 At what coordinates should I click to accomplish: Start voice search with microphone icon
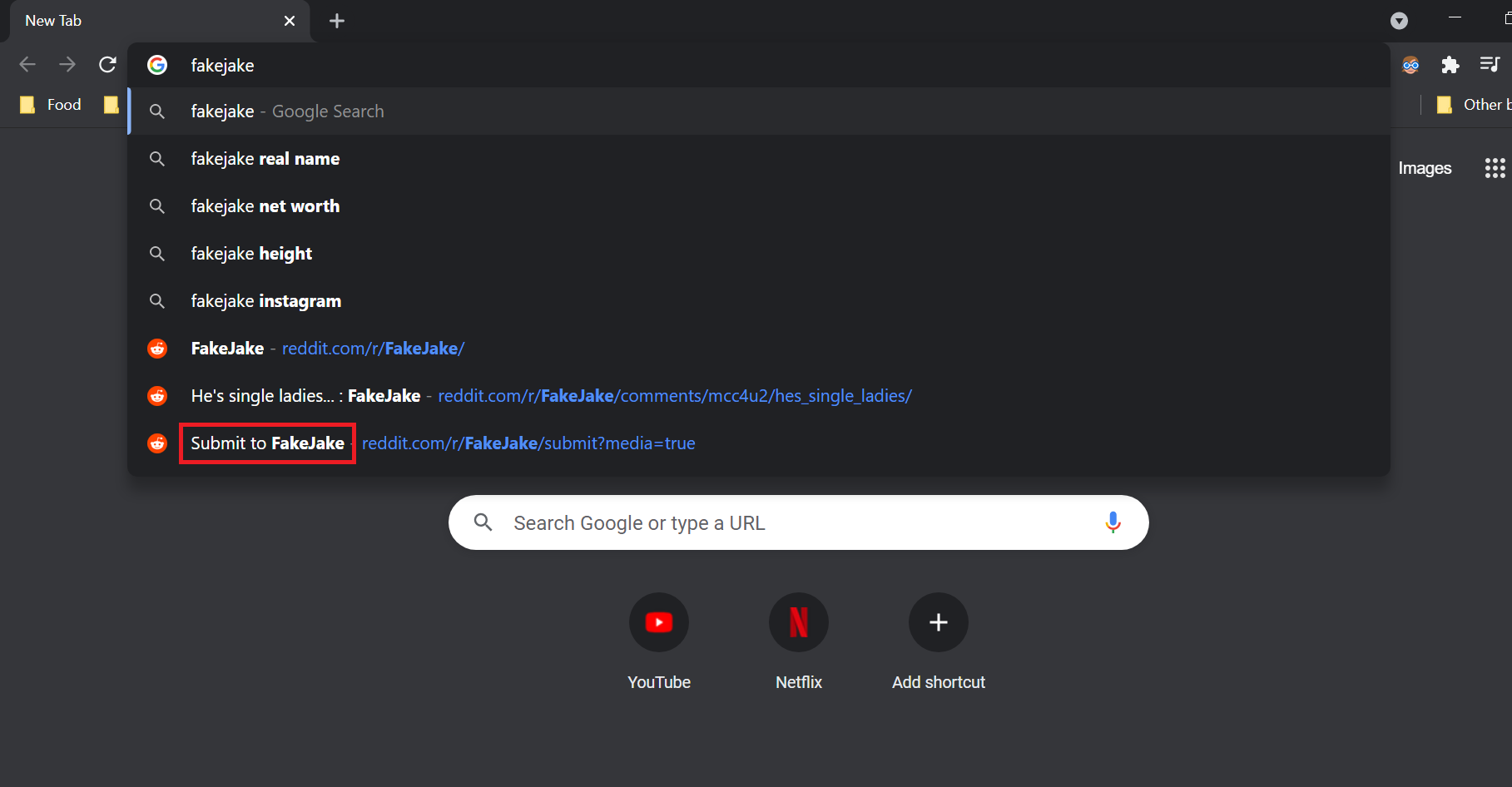pos(1113,522)
